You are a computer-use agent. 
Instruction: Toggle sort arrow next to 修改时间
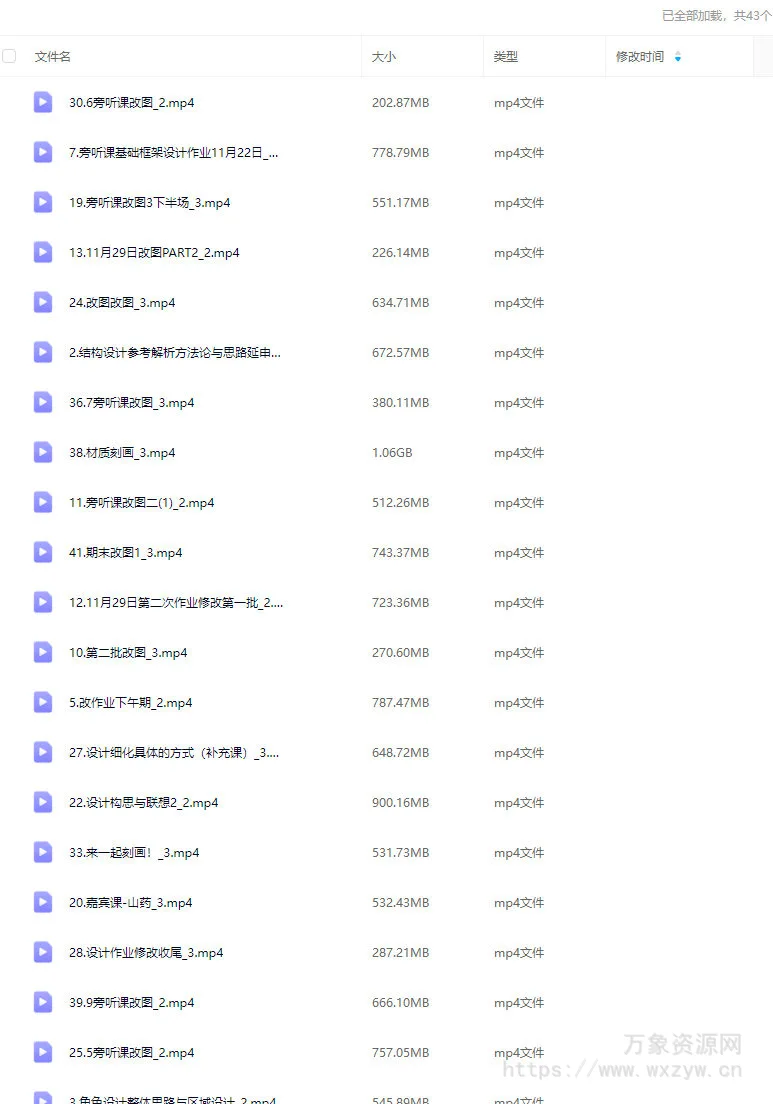[678, 56]
